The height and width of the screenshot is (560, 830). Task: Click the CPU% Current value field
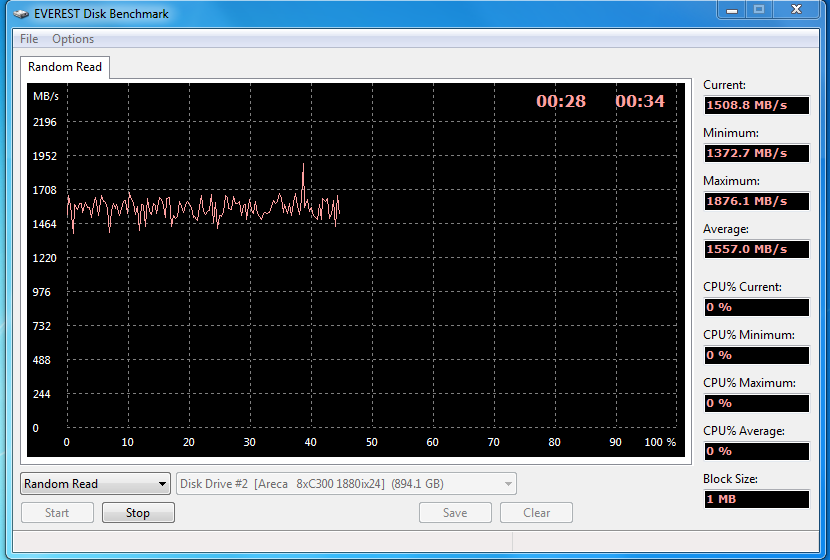tap(756, 307)
